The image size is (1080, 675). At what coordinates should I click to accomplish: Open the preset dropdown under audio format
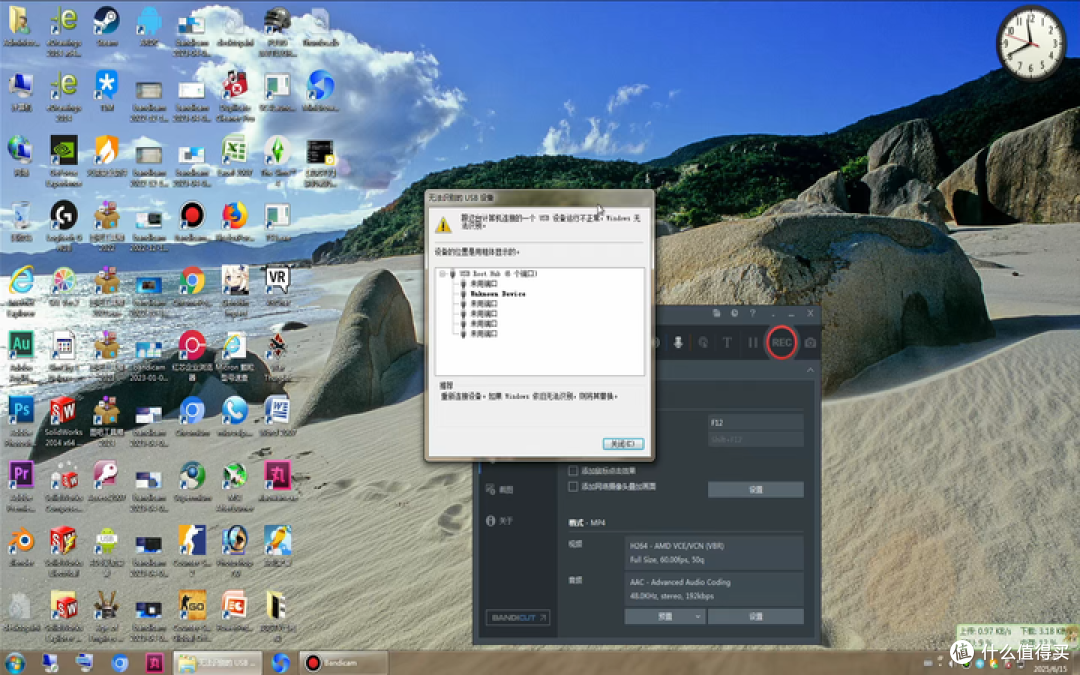[665, 616]
